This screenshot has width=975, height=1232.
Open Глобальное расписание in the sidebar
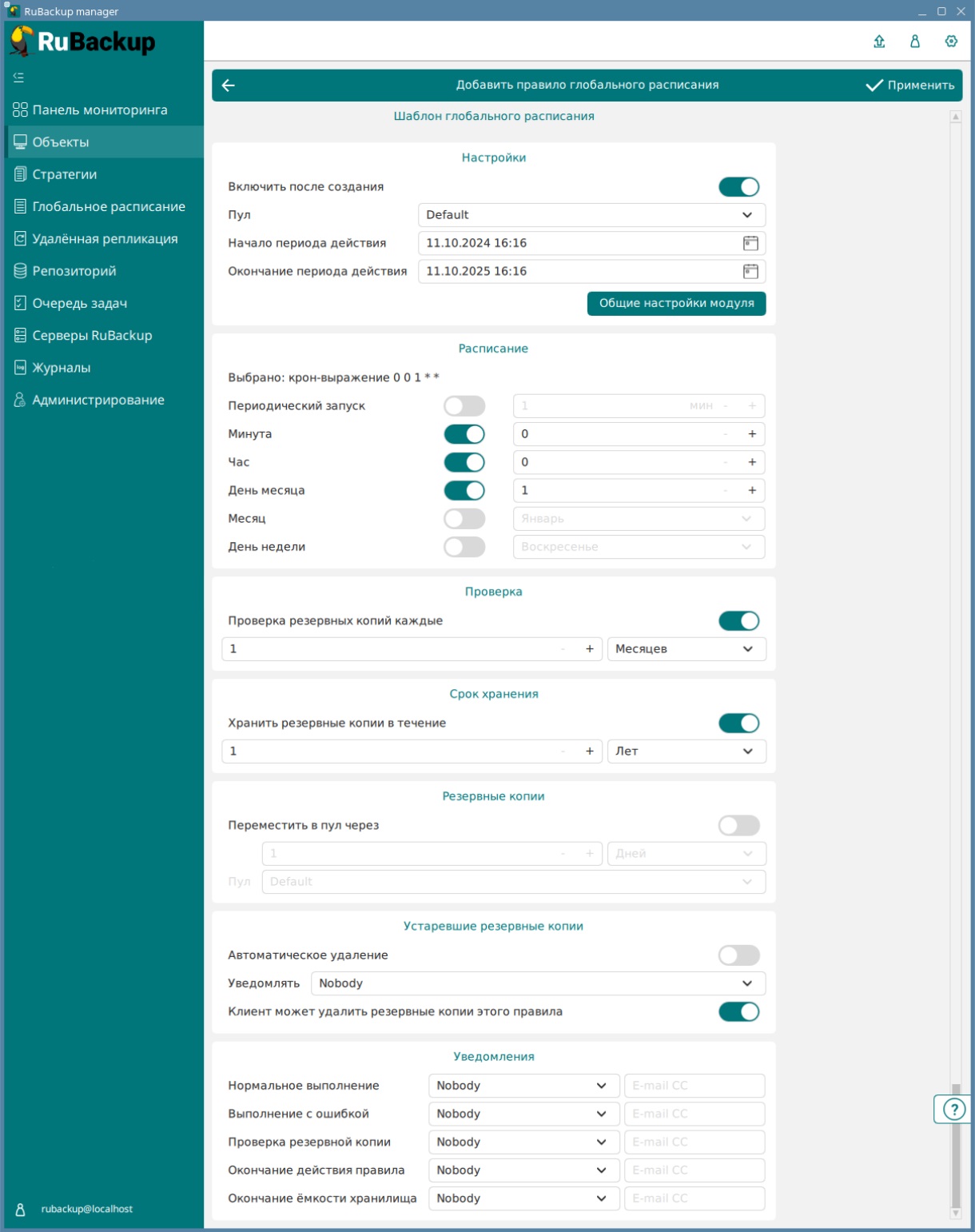click(109, 206)
